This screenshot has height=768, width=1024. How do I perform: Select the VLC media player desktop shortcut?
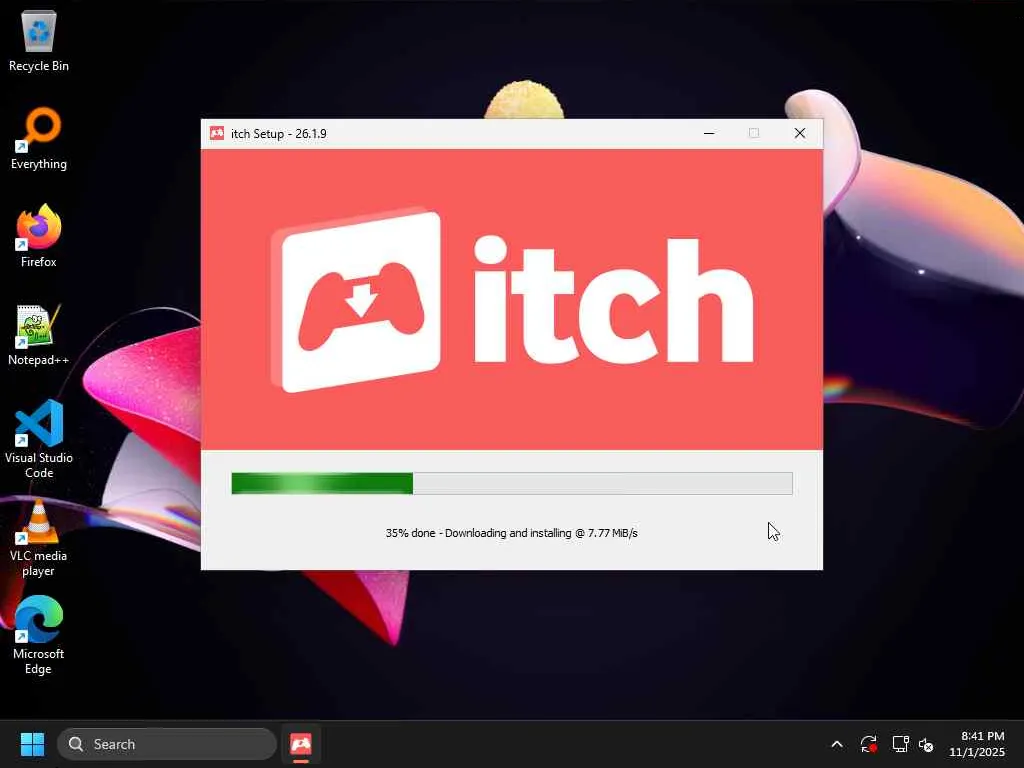coord(39,538)
